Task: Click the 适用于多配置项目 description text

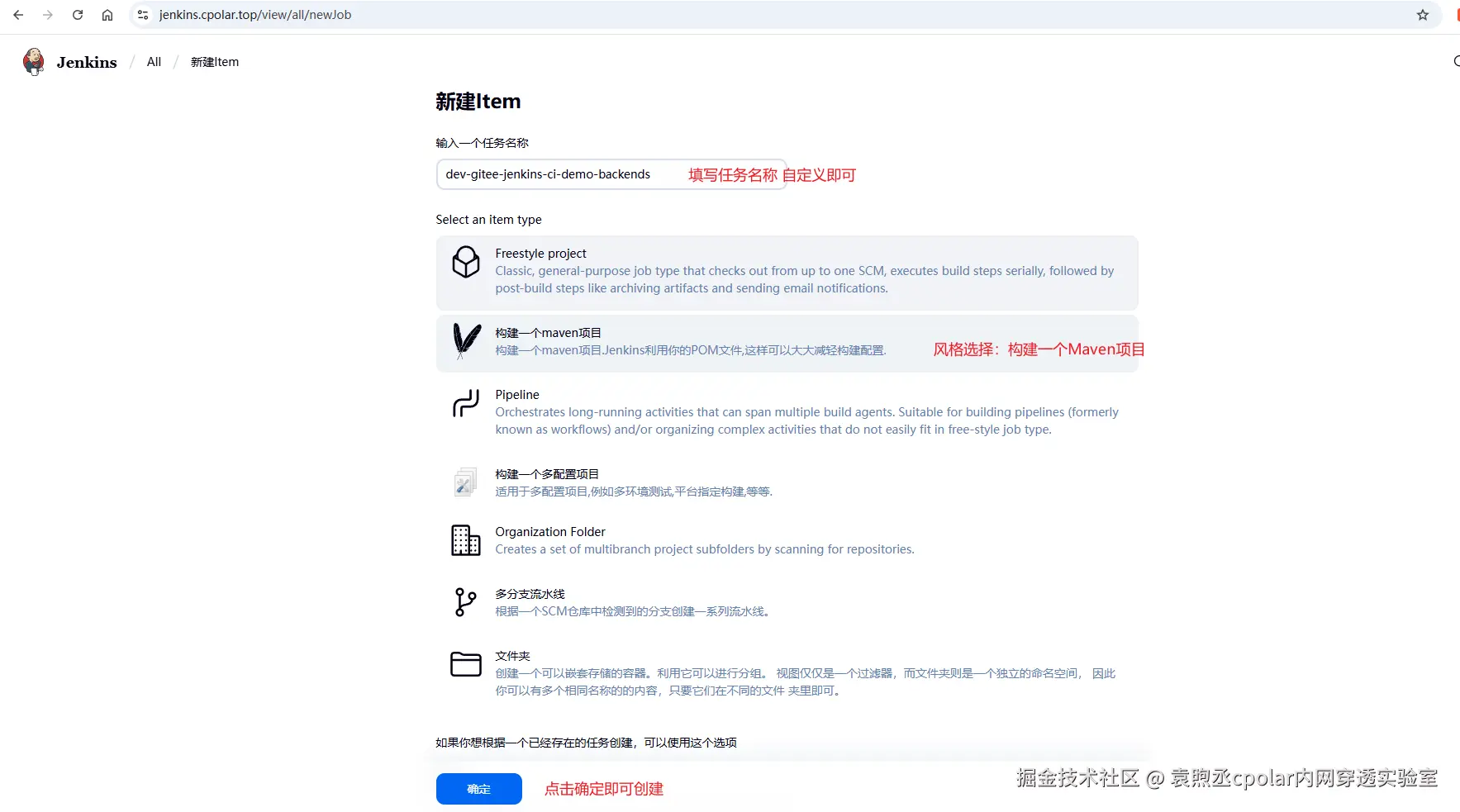Action: click(634, 491)
